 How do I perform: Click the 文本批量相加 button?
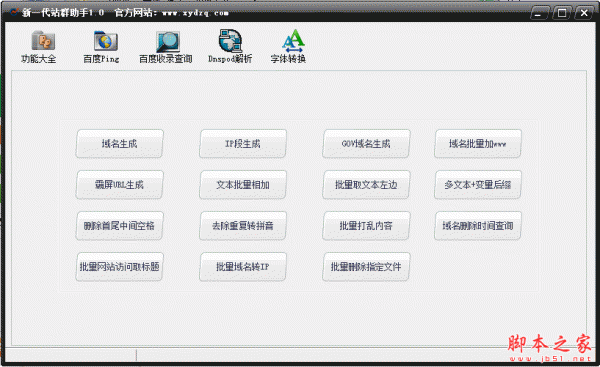pyautogui.click(x=243, y=185)
